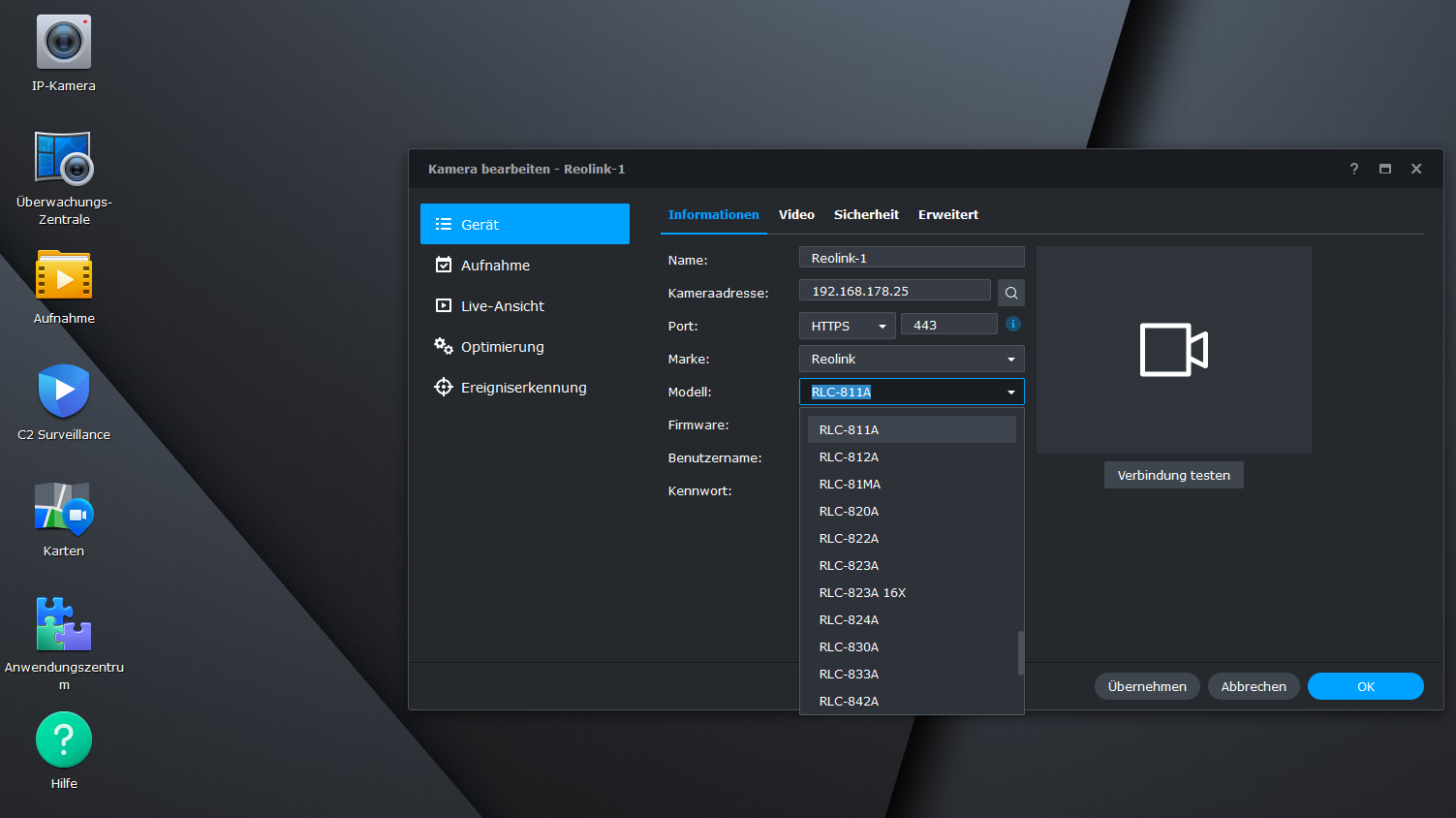Switch to the Erweitert tab
1456x818 pixels.
point(948,215)
